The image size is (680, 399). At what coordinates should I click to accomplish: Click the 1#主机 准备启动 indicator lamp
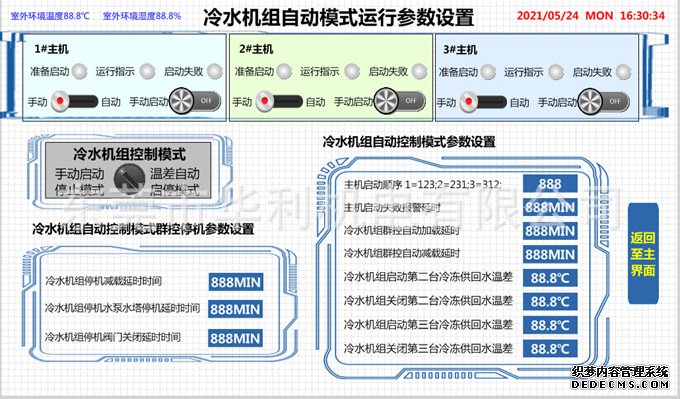(x=79, y=71)
